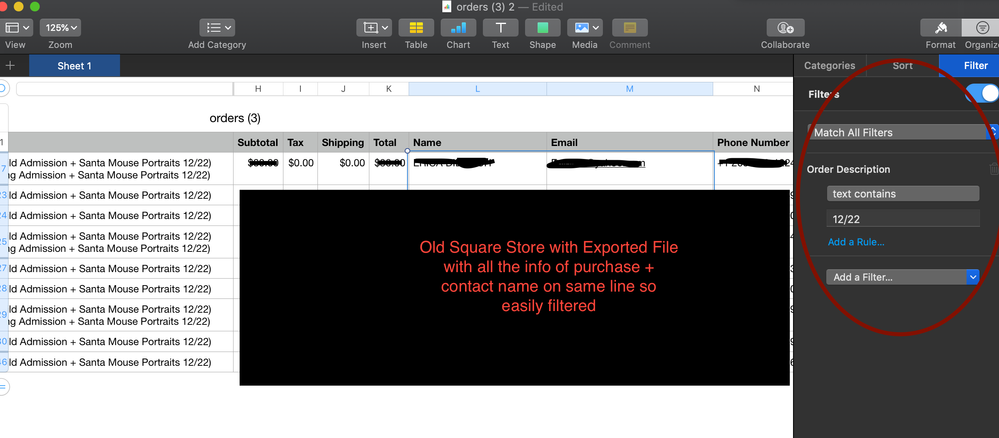Click the Add a Rule link
The height and width of the screenshot is (438, 999).
point(856,242)
